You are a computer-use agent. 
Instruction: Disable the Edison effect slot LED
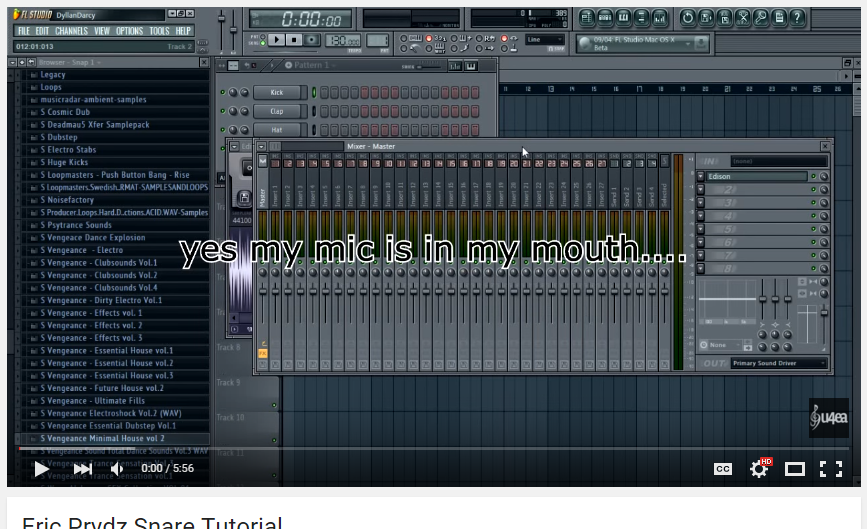(813, 176)
